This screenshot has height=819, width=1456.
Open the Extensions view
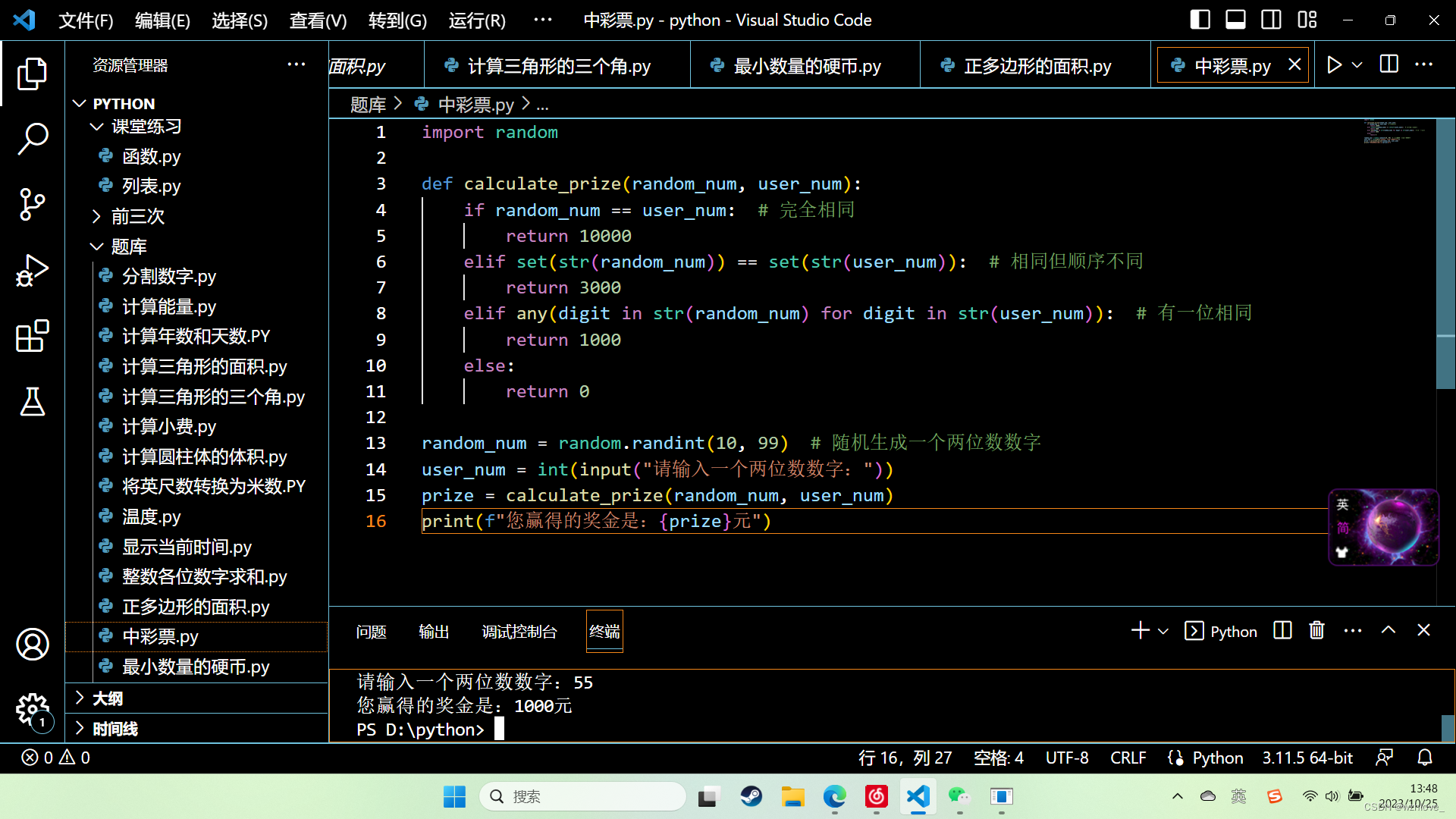pos(32,335)
